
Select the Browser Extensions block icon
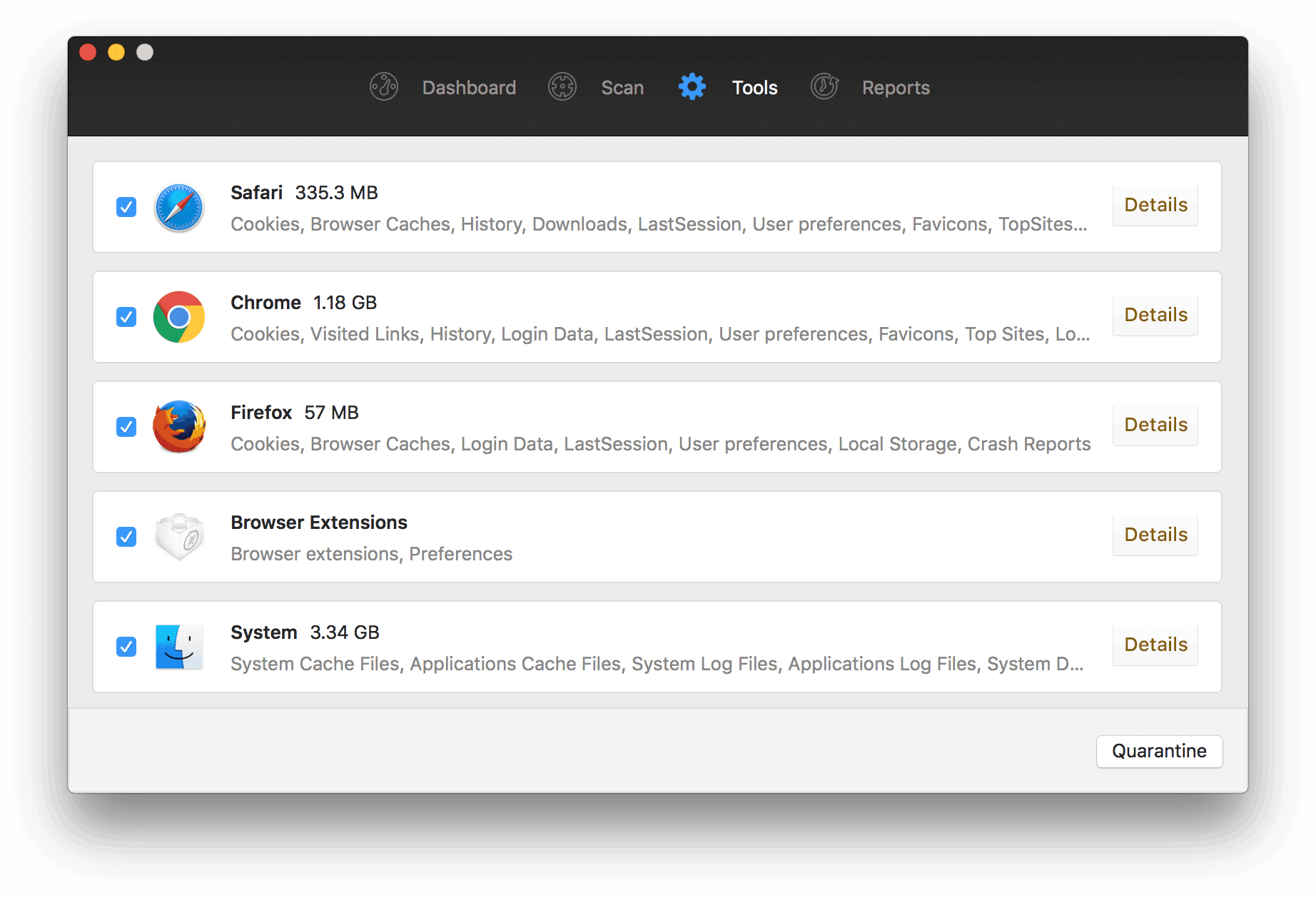coord(179,537)
